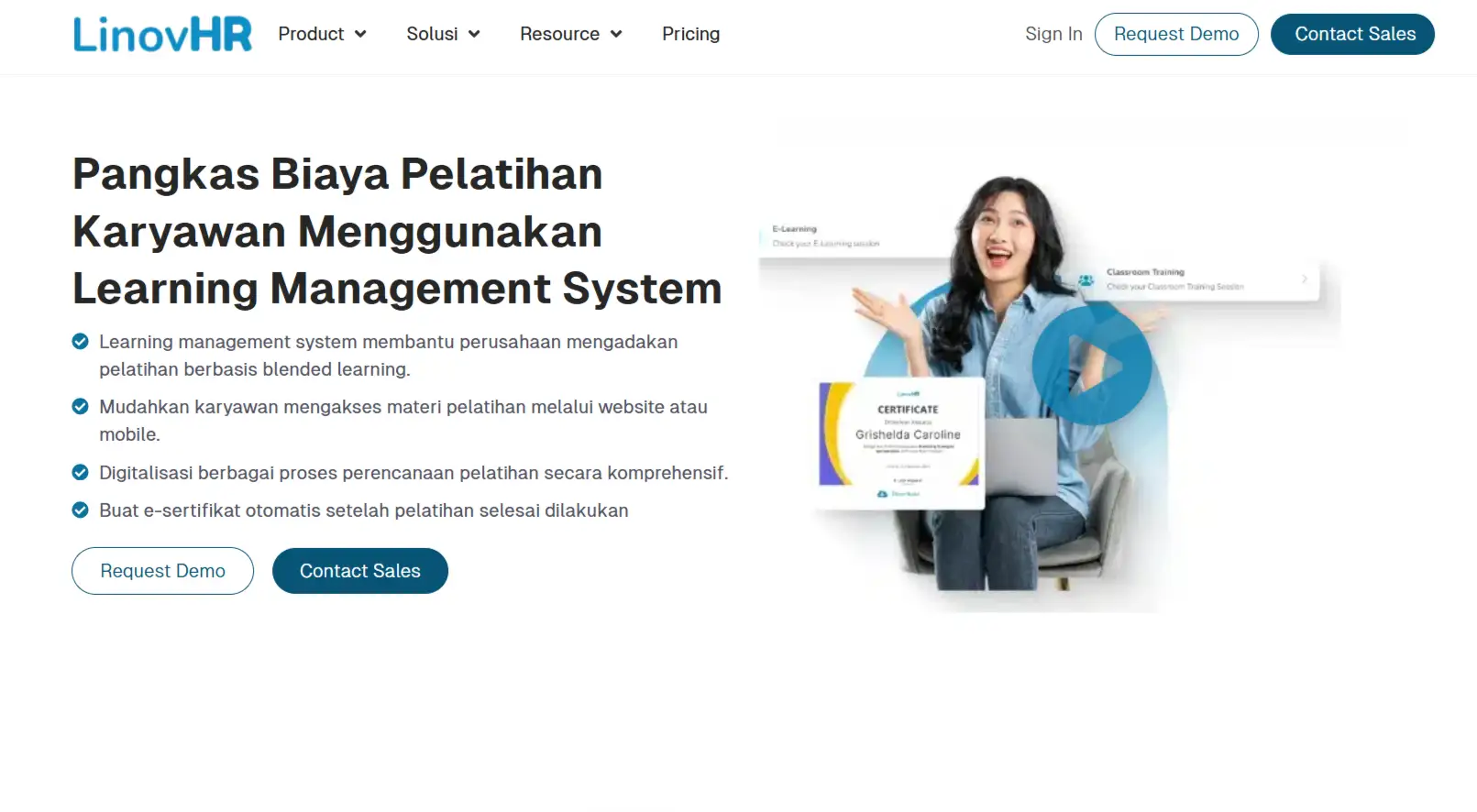Click Contact Sales below the bullet list
Viewport: 1477px width, 812px height.
[x=360, y=571]
